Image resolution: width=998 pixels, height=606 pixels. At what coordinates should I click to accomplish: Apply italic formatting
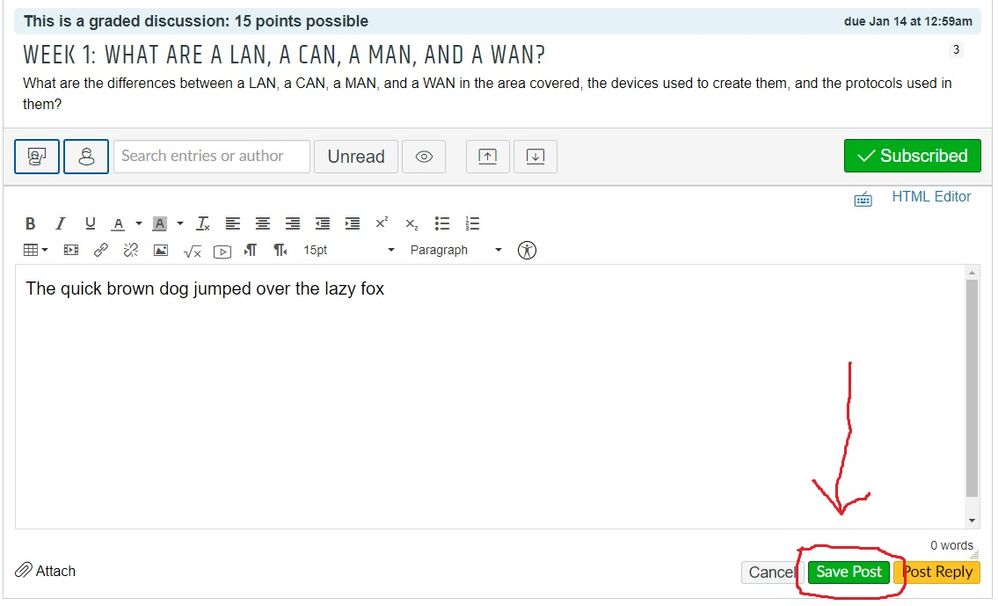tap(60, 224)
